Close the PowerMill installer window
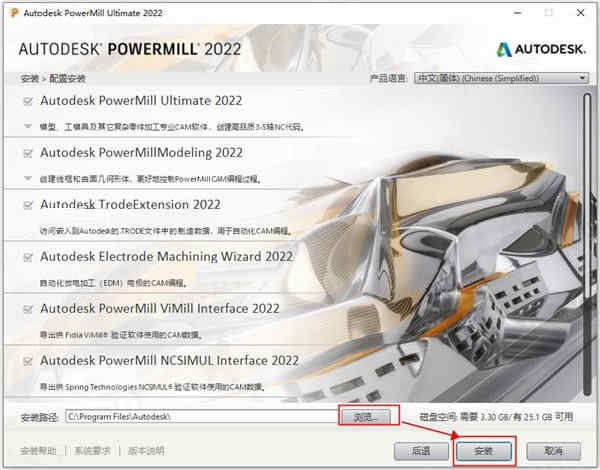Screen dimensions: 600x470 click(580, 13)
